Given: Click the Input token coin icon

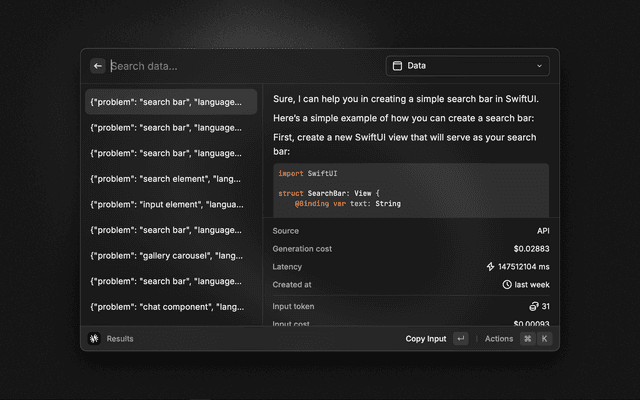Looking at the screenshot, I should 534,306.
